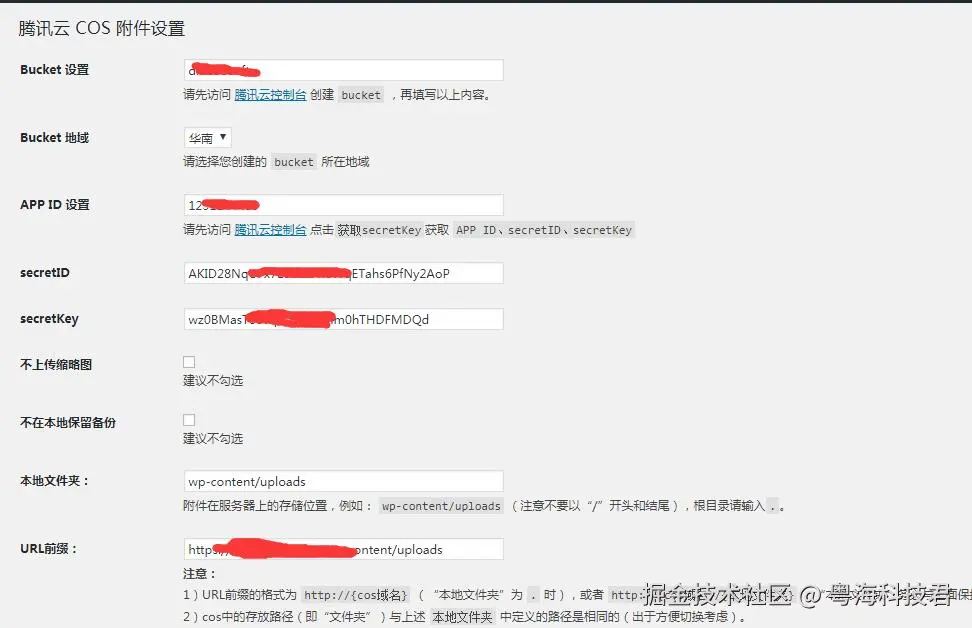The height and width of the screenshot is (628, 972).
Task: Focus the Bucket 设置 input field
Action: (343, 70)
